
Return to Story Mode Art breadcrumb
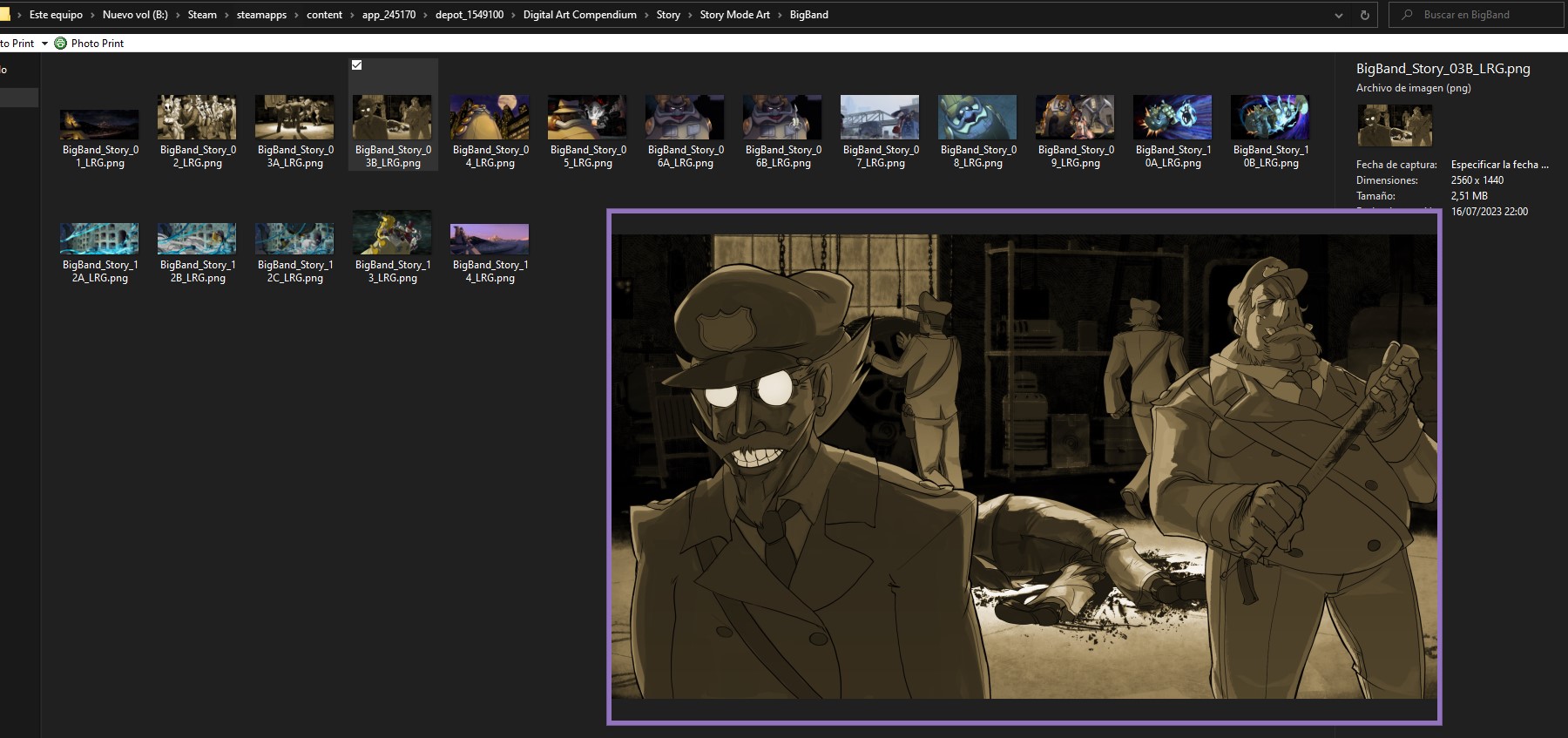735,15
